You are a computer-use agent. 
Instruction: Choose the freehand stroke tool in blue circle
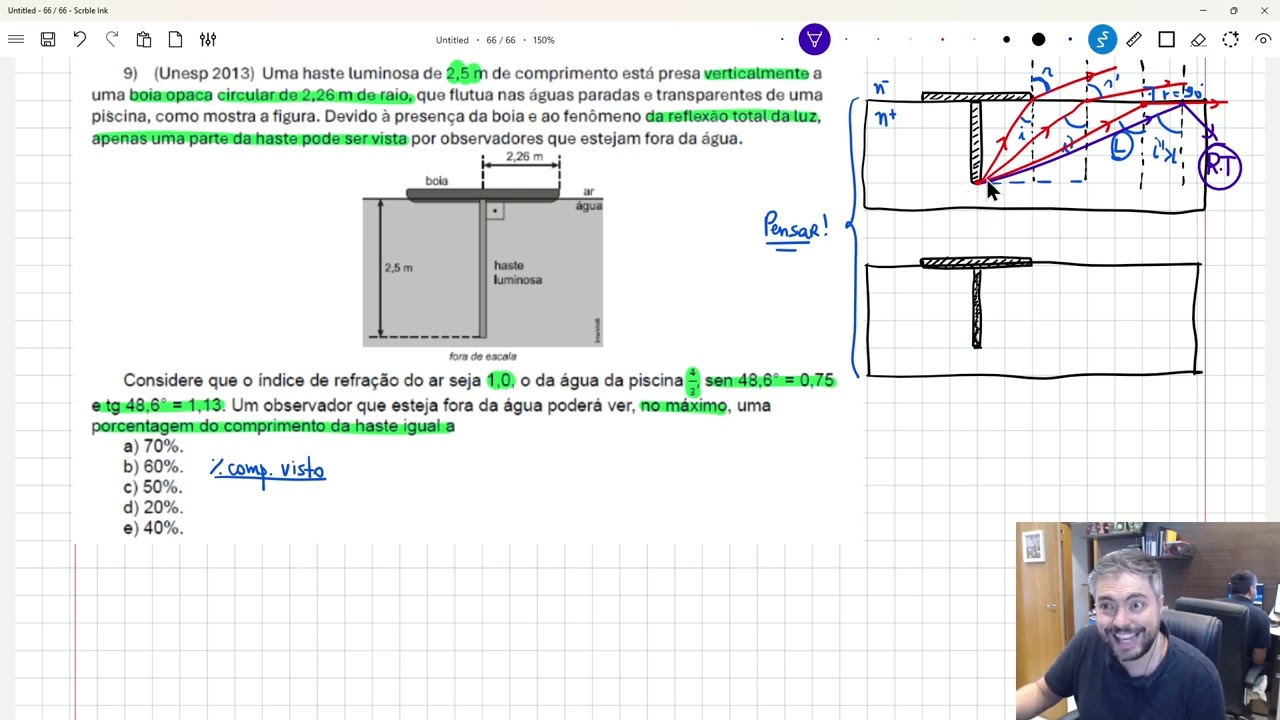tap(1102, 40)
